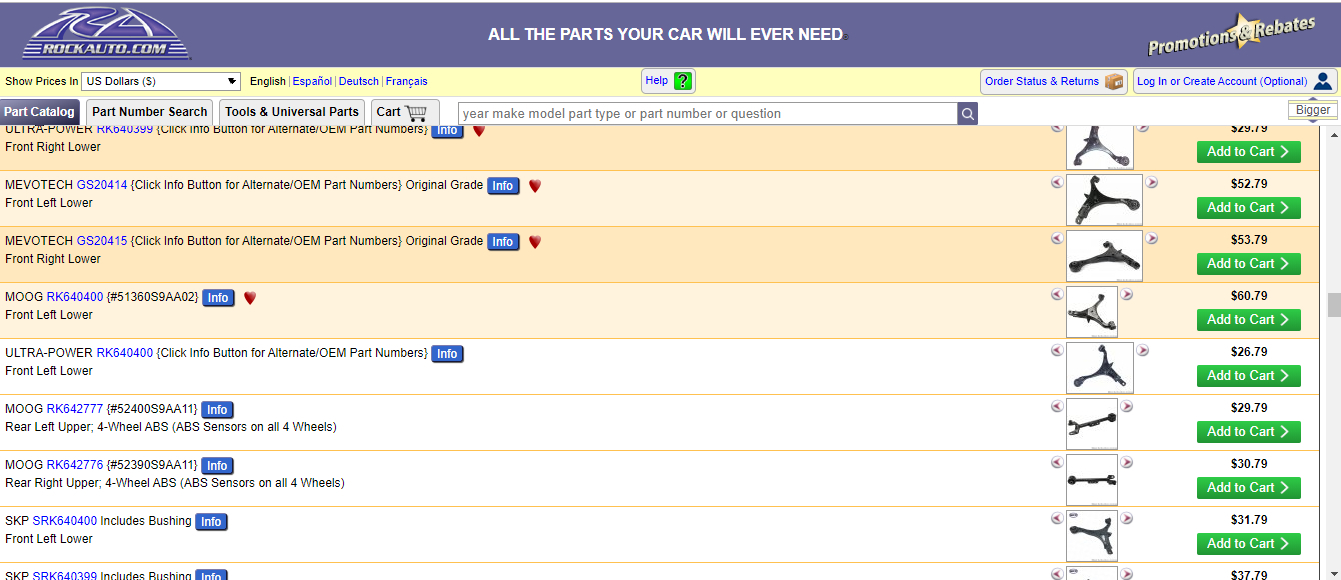Show next image for MEVOTECH GS20414
The image size is (1341, 580).
[x=1152, y=183]
